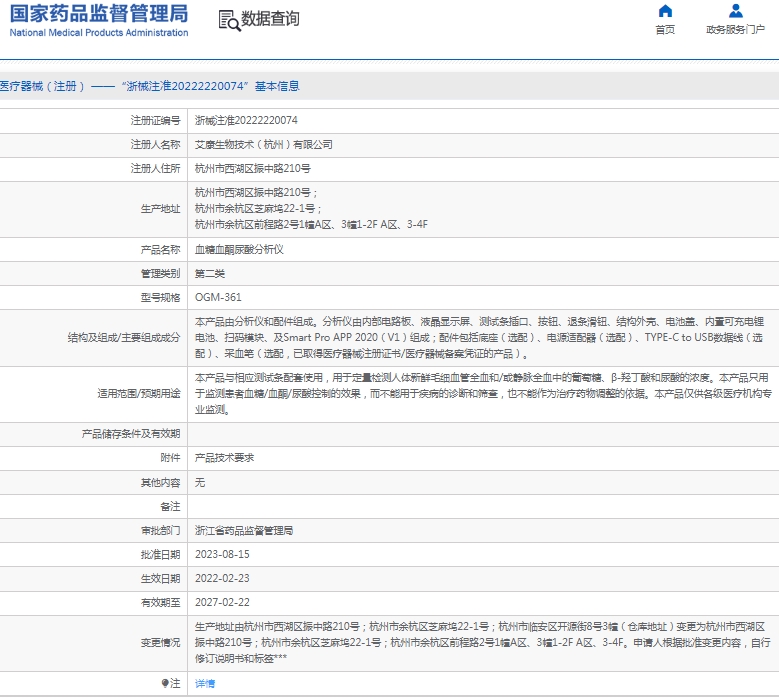Click approving department 浙江省药品监督管理局
The height and width of the screenshot is (700, 779).
pyautogui.click(x=243, y=531)
